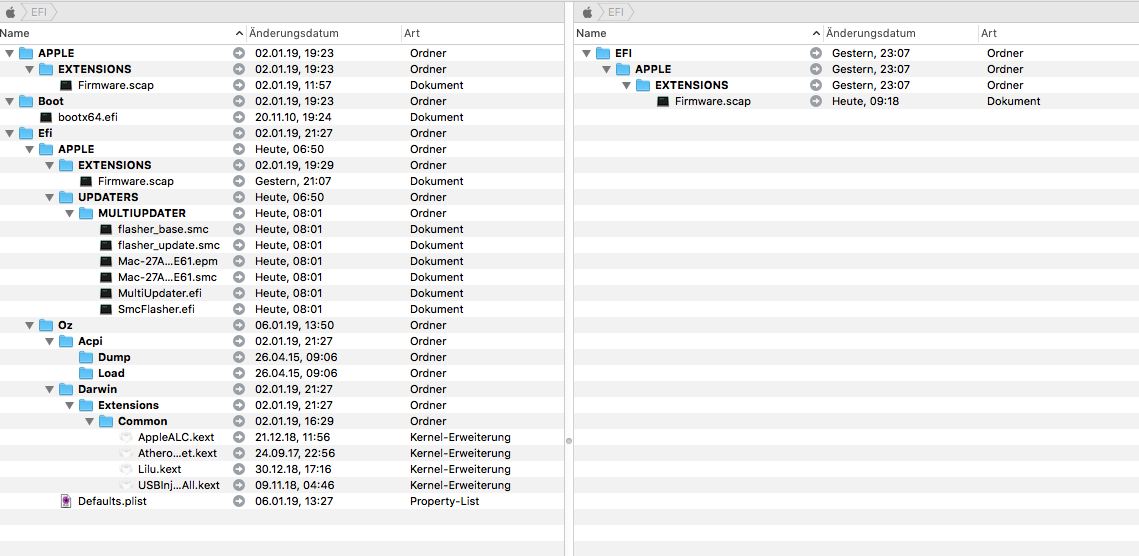Click the Property-List type cell
1139x556 pixels.
pos(445,501)
